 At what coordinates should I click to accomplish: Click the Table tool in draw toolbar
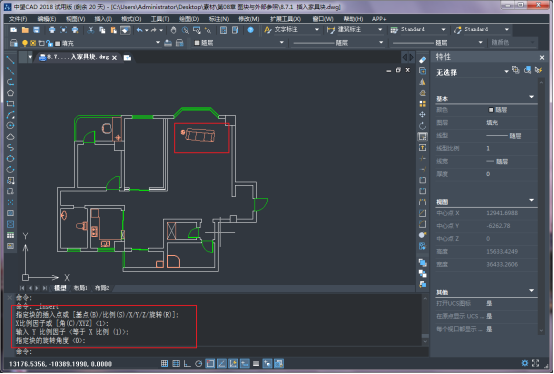pos(11,235)
